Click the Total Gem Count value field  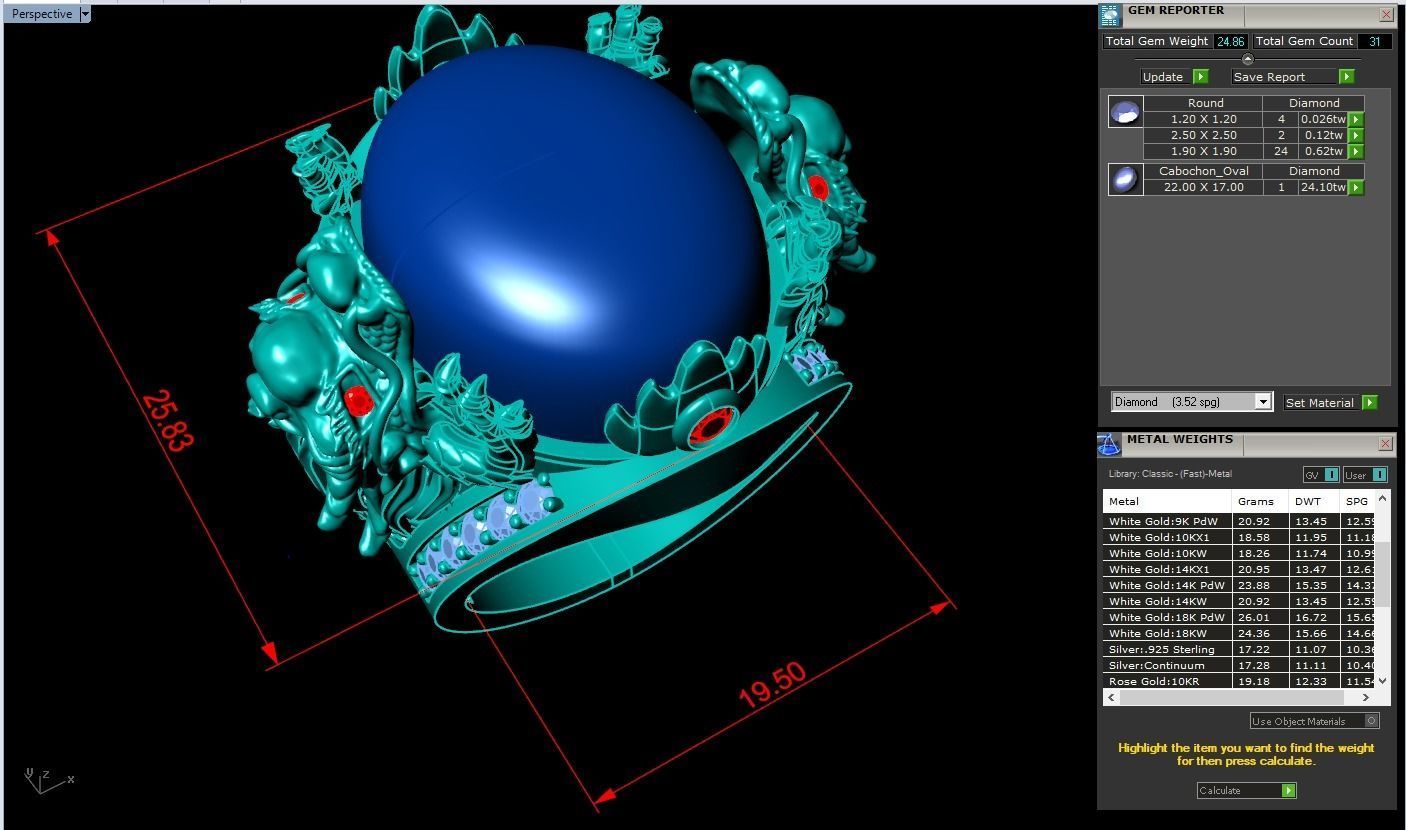tap(1375, 41)
